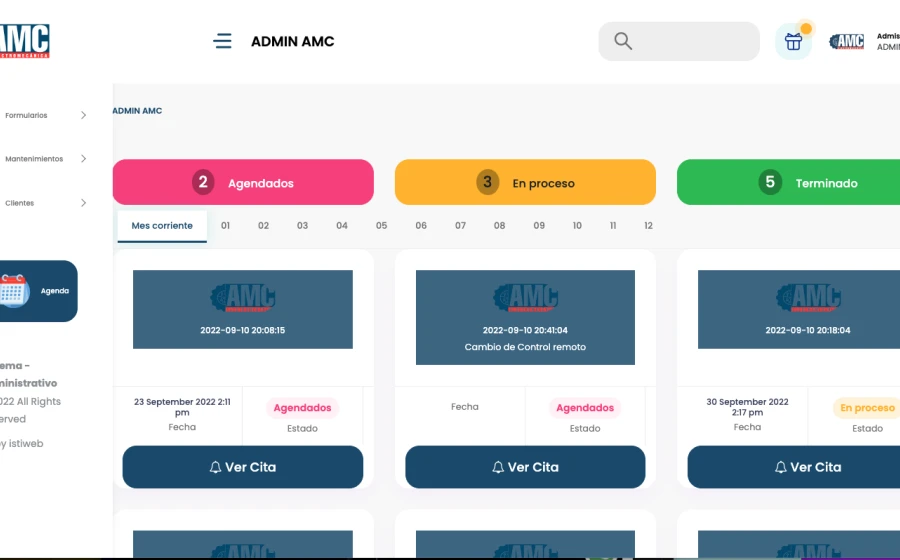Click the number 3 badge on En proceso
The width and height of the screenshot is (900, 560).
click(x=487, y=182)
